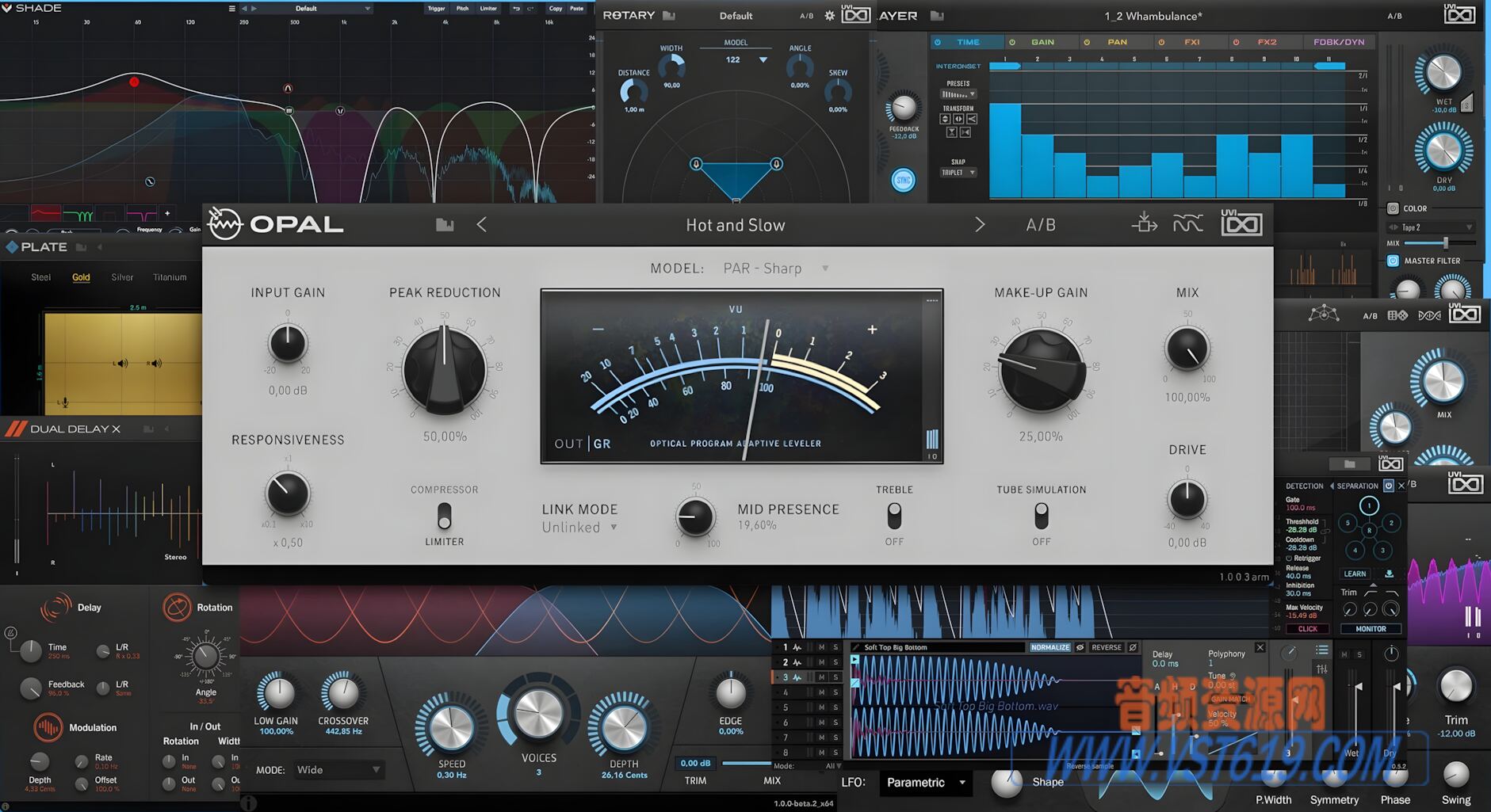1491x812 pixels.
Task: Switch to the TIME tab in Relayer
Action: click(x=967, y=42)
